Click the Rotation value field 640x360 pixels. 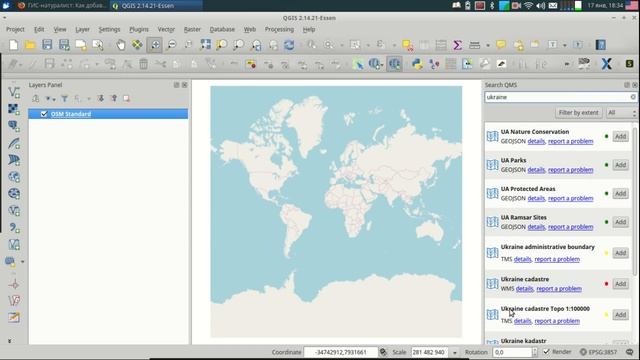(512, 352)
